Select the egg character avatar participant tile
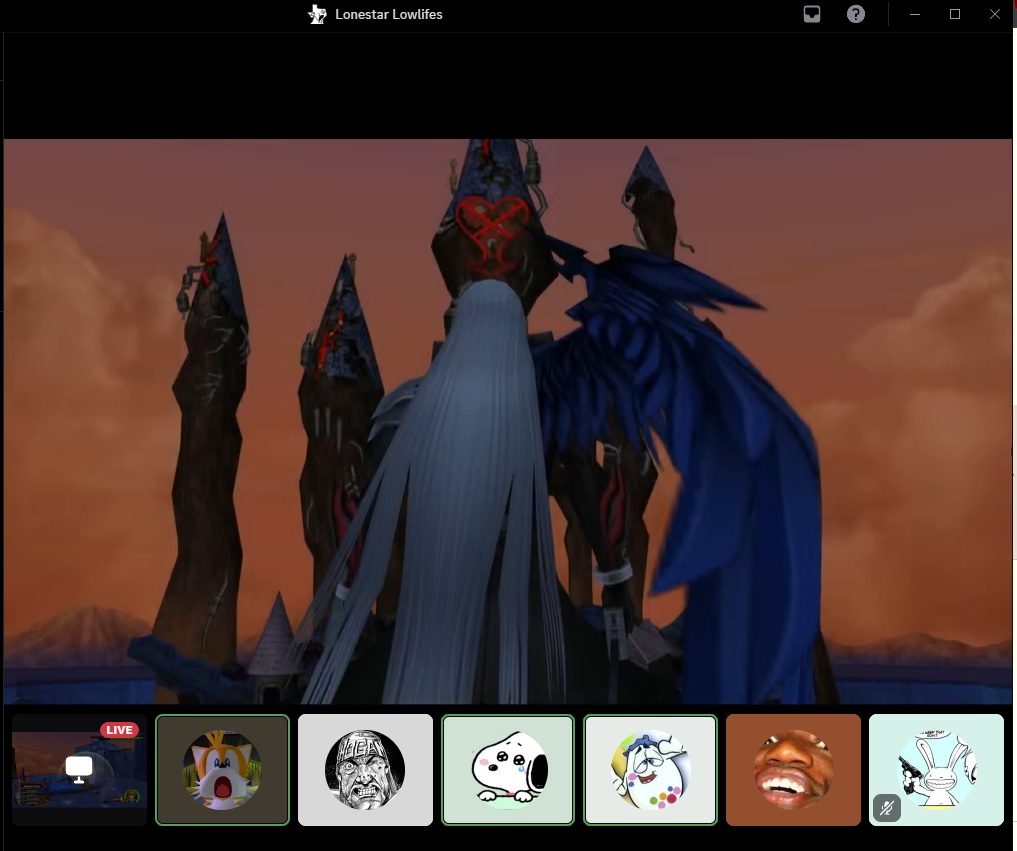Image resolution: width=1017 pixels, height=851 pixels. coord(651,770)
